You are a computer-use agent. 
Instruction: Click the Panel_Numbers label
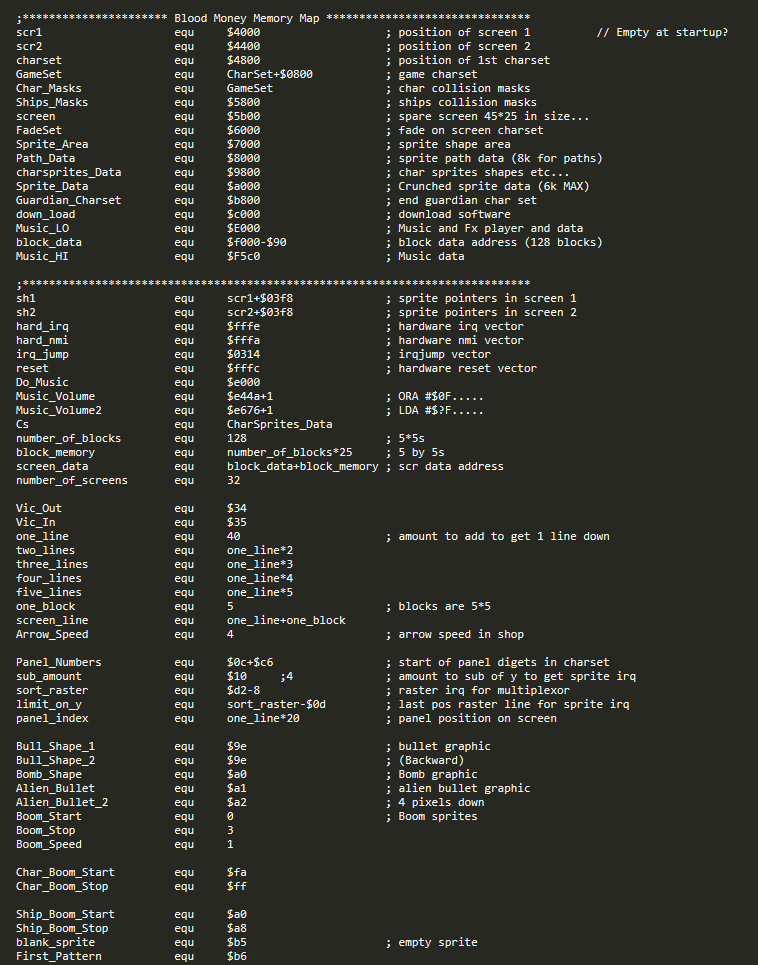tap(58, 662)
